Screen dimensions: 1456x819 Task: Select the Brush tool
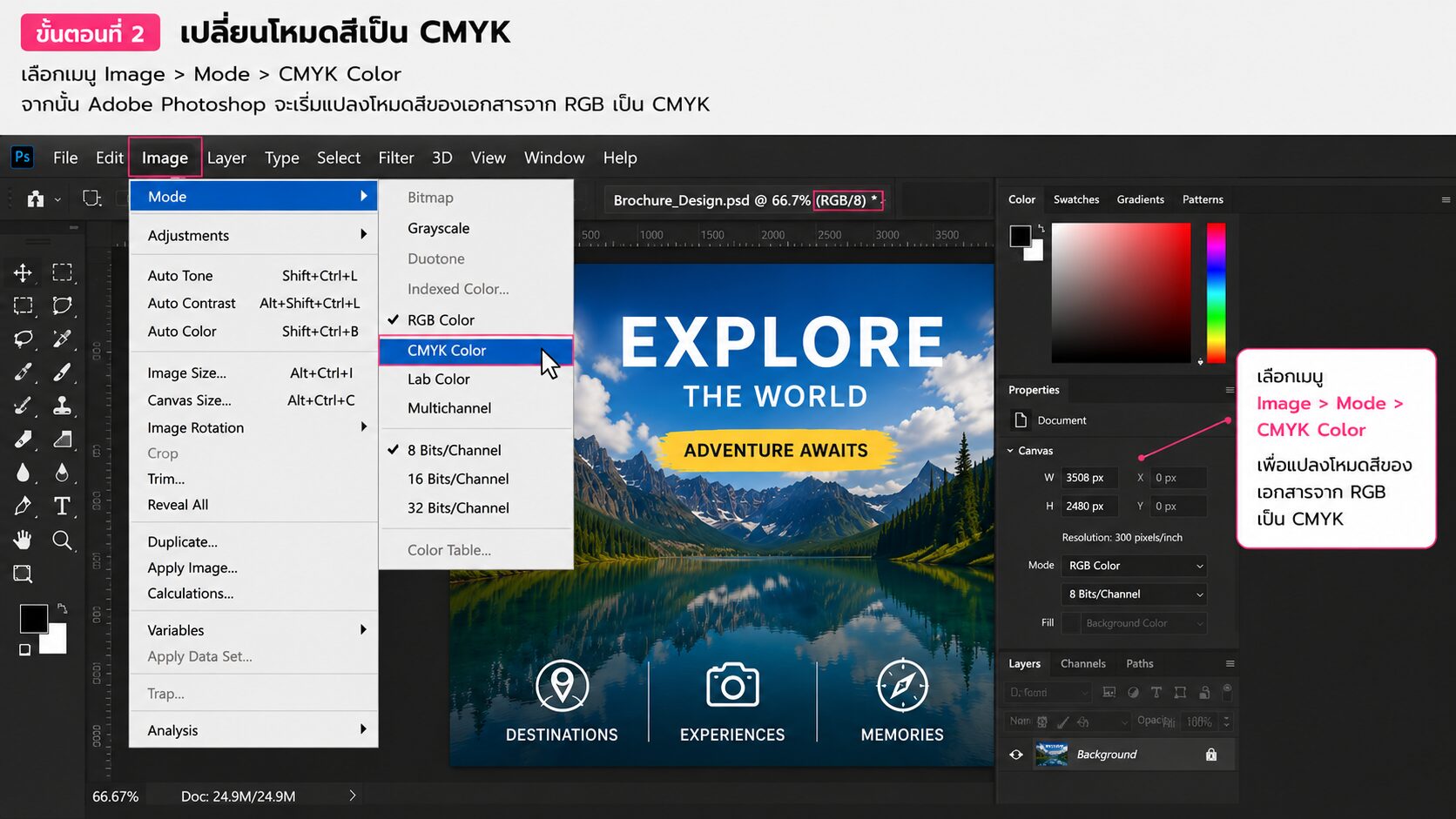pos(62,373)
